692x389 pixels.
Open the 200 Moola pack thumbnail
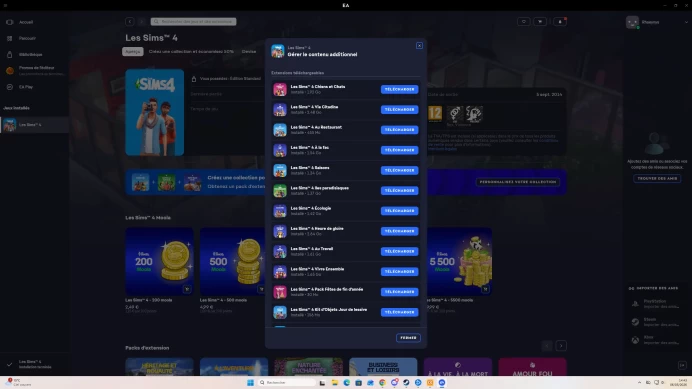(159, 261)
